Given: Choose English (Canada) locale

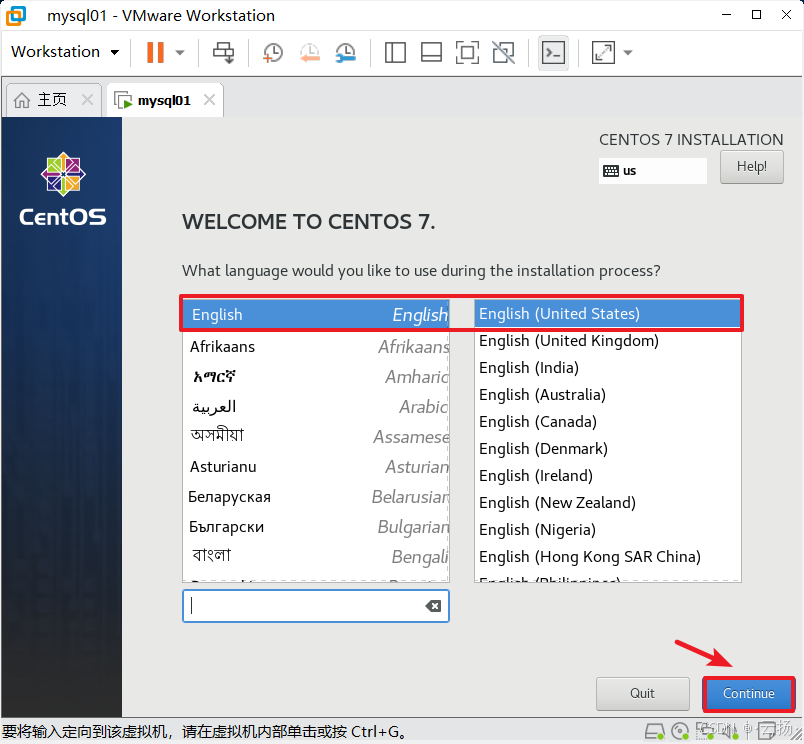Looking at the screenshot, I should click(607, 421).
